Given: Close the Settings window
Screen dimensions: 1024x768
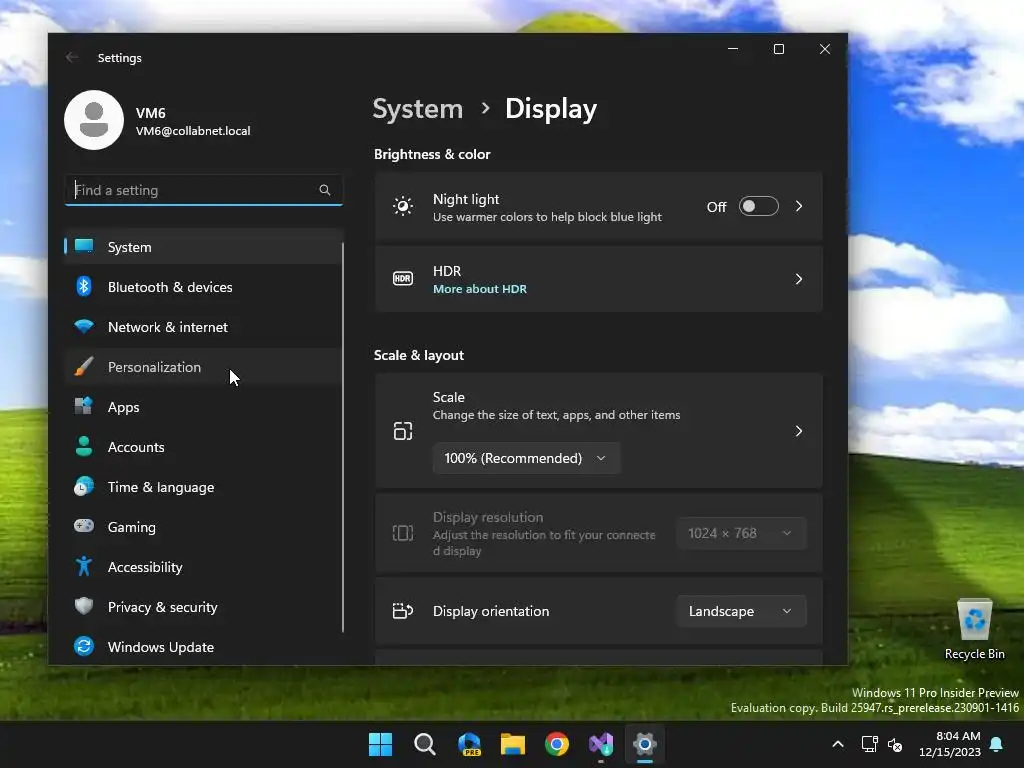Looking at the screenshot, I should 825,49.
